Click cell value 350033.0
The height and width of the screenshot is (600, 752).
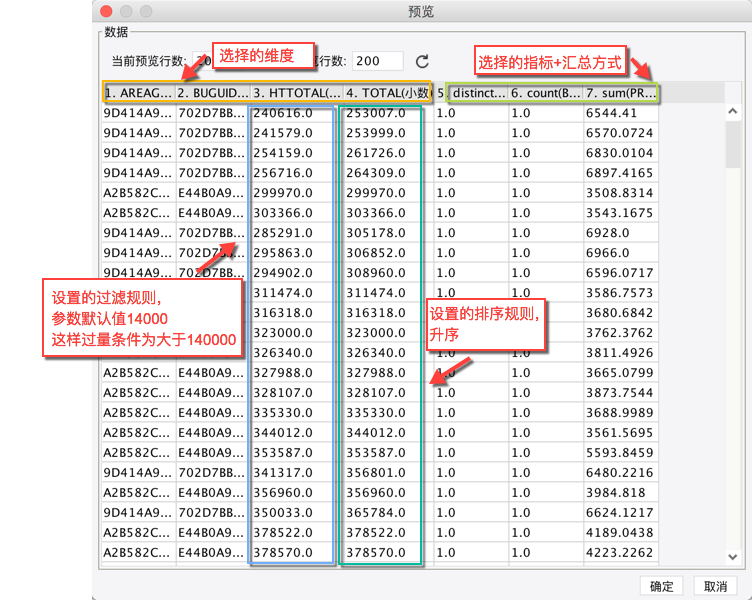tap(283, 513)
